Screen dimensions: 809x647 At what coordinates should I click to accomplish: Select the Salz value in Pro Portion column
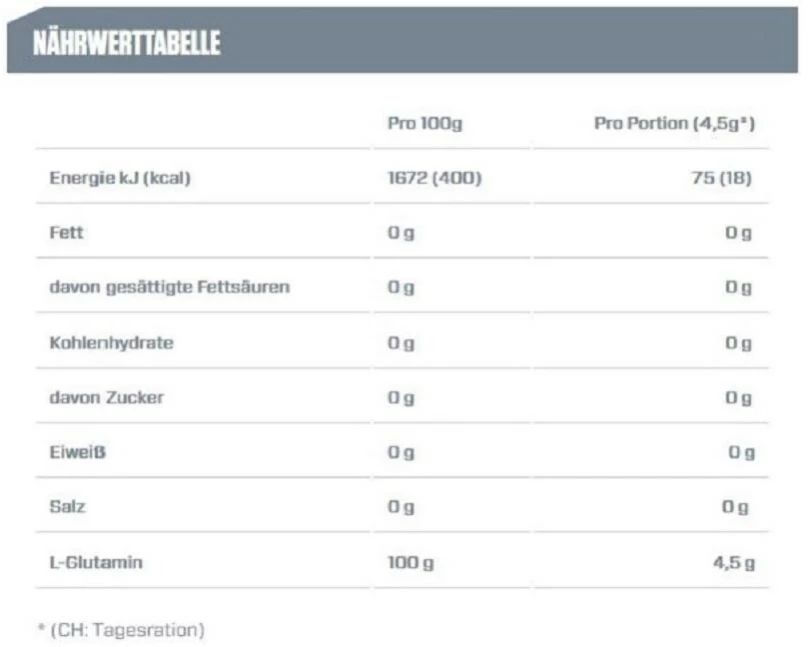(x=735, y=507)
